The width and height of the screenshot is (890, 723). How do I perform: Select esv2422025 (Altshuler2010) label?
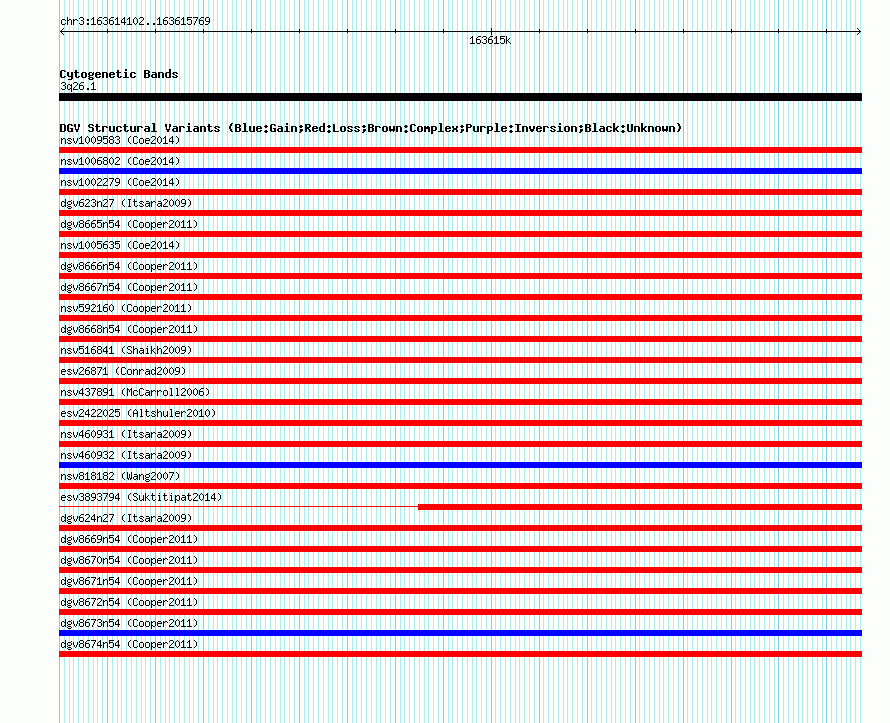pyautogui.click(x=138, y=413)
